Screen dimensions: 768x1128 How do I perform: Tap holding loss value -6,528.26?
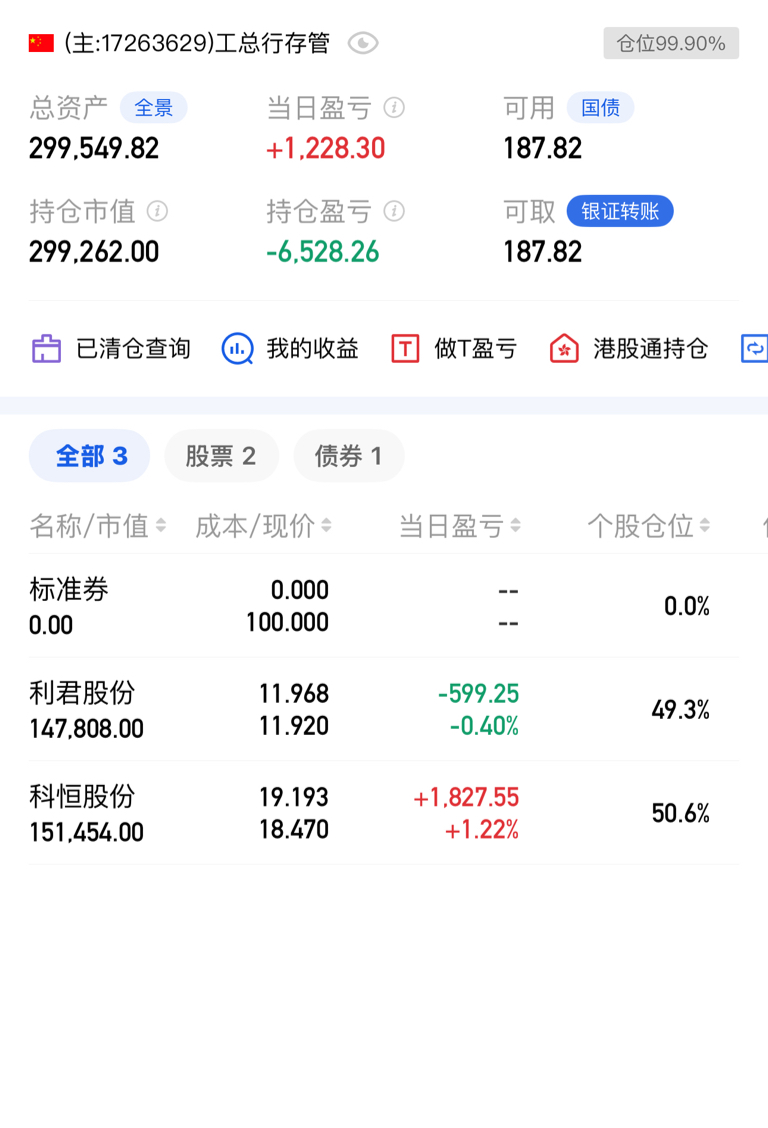tap(323, 252)
